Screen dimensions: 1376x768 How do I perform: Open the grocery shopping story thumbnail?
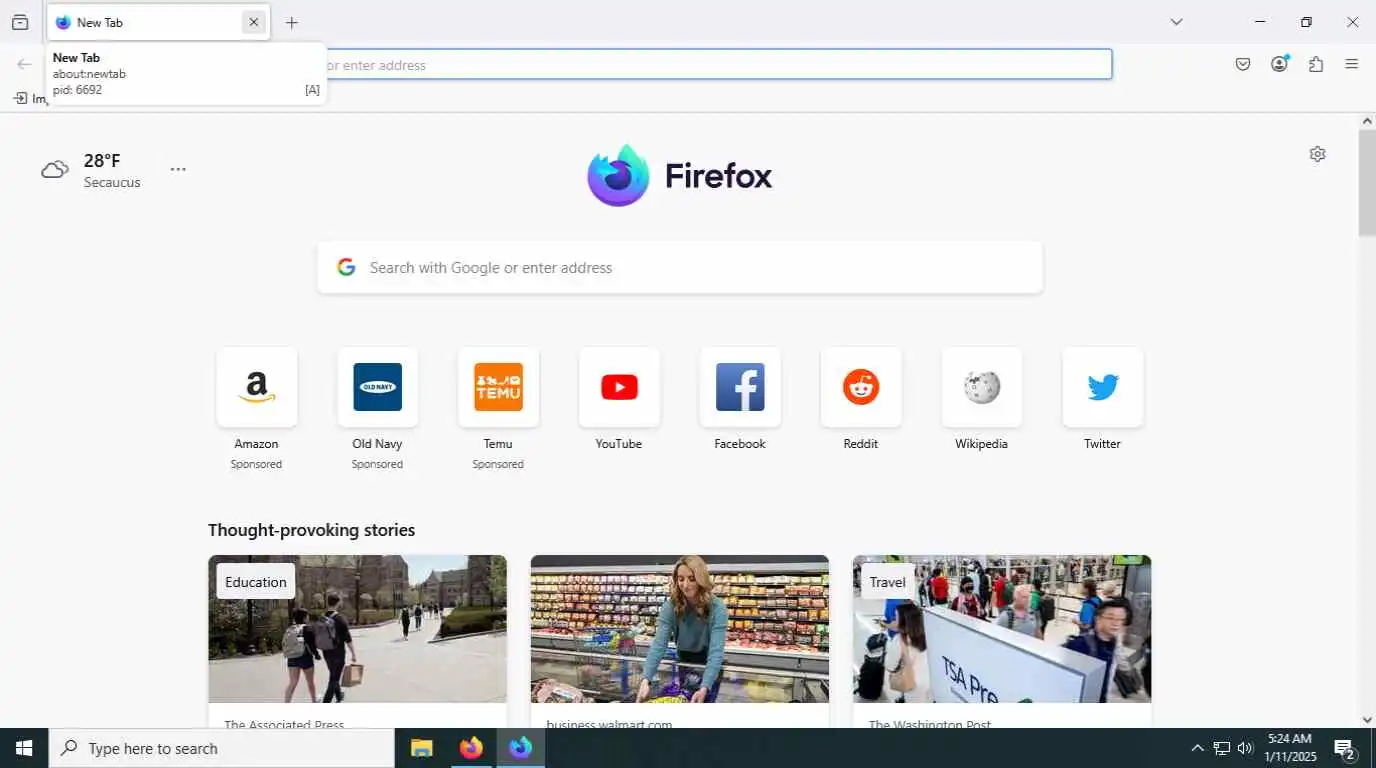coord(680,630)
